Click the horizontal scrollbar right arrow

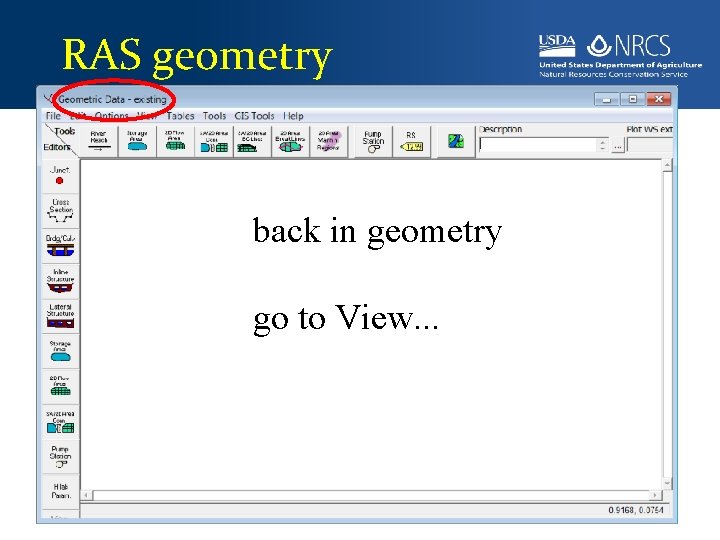tap(655, 495)
